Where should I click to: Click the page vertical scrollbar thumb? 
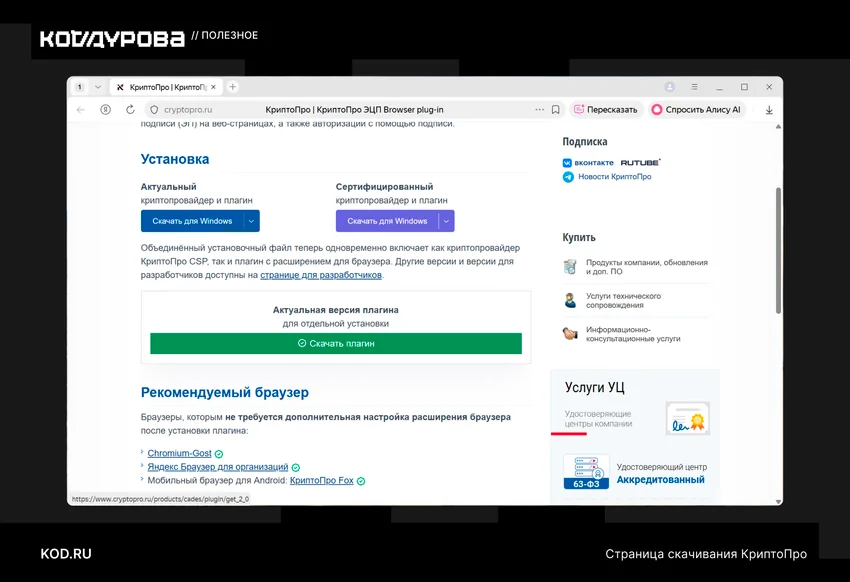[778, 250]
